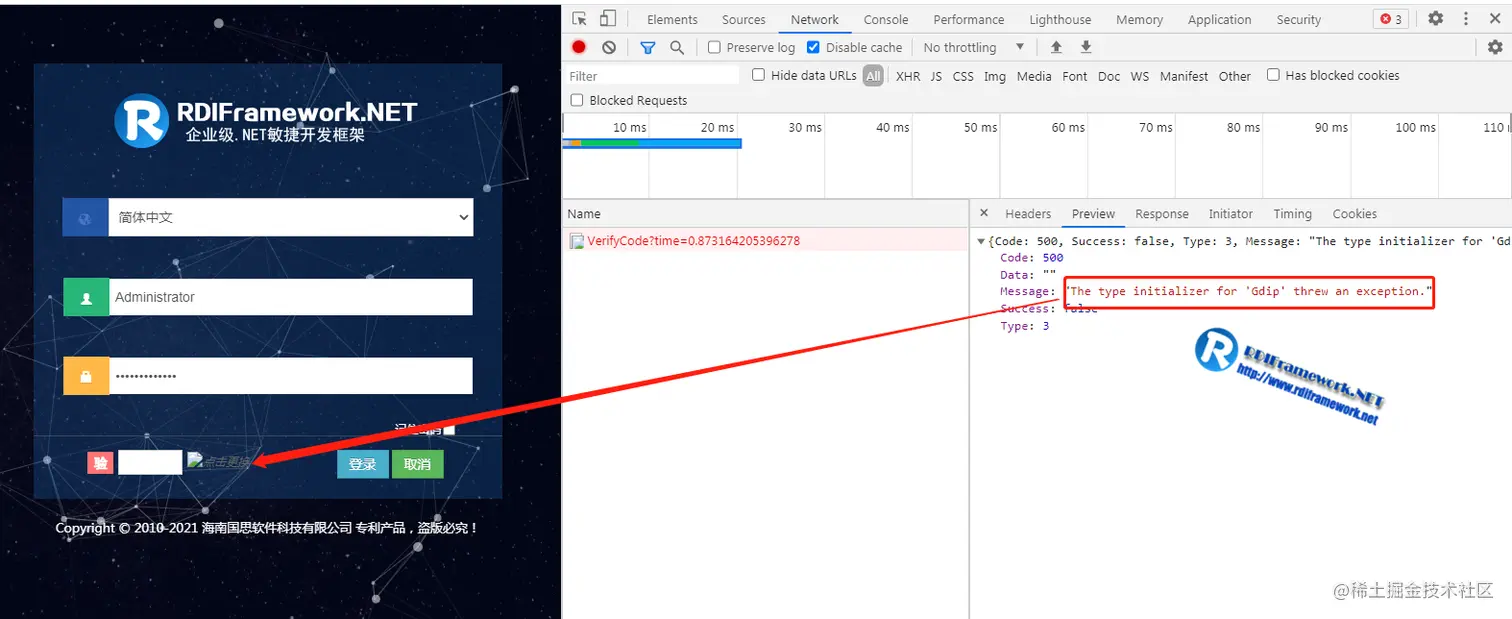Show the request Headers tab
This screenshot has width=1512, height=619.
pyautogui.click(x=1028, y=213)
